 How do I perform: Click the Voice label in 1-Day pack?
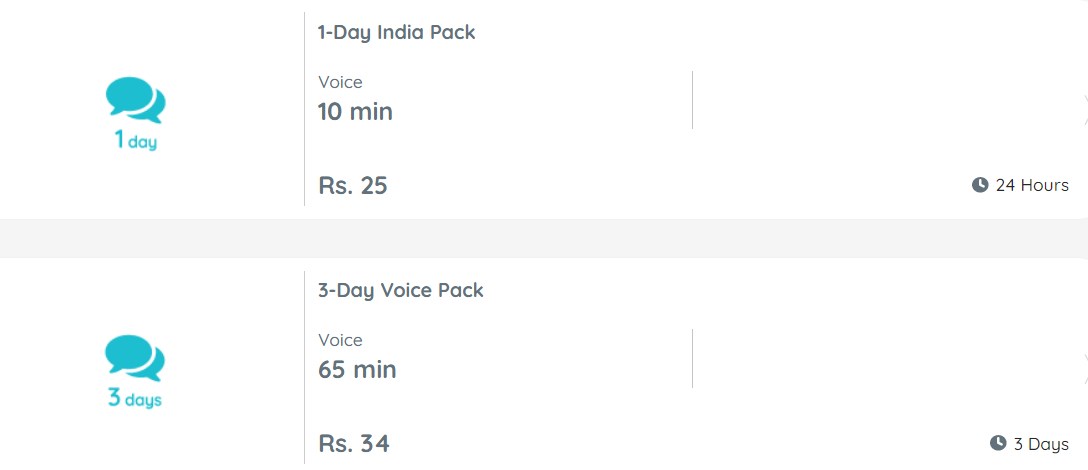[340, 82]
